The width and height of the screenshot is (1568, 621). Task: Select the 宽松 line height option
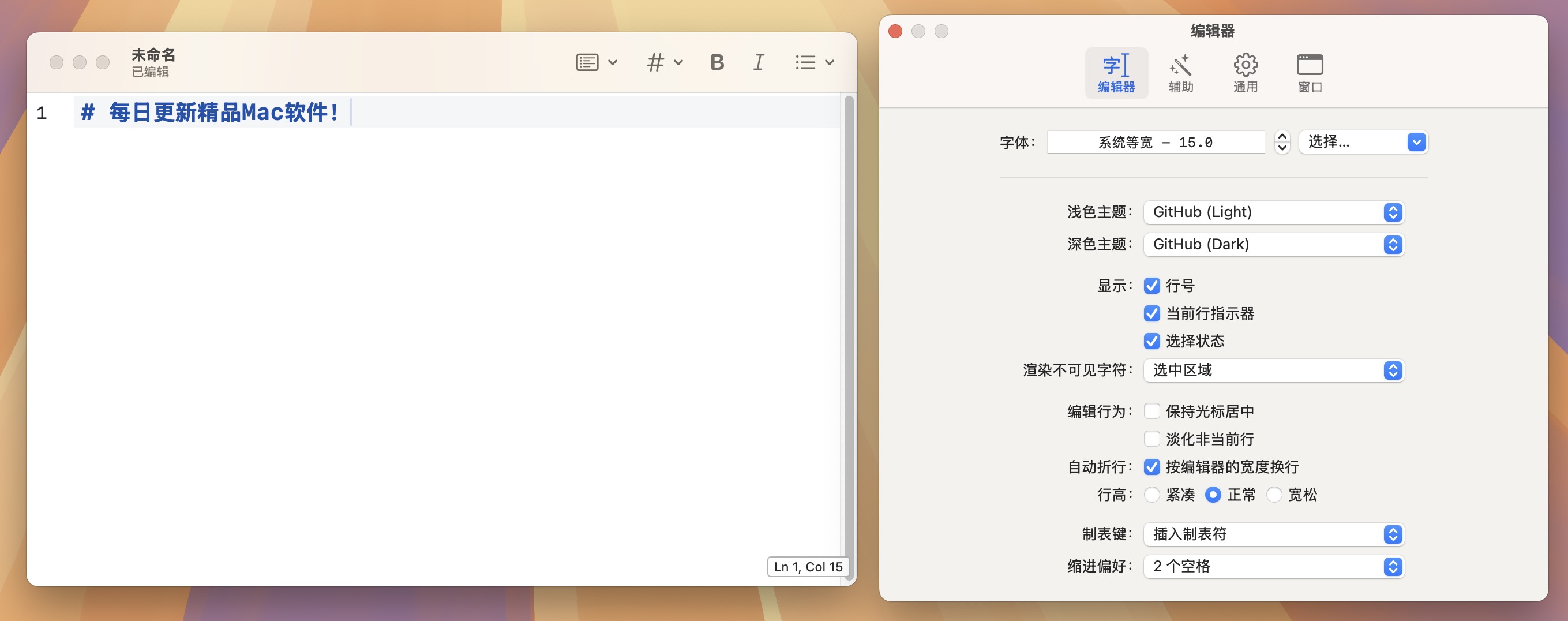pos(1274,495)
